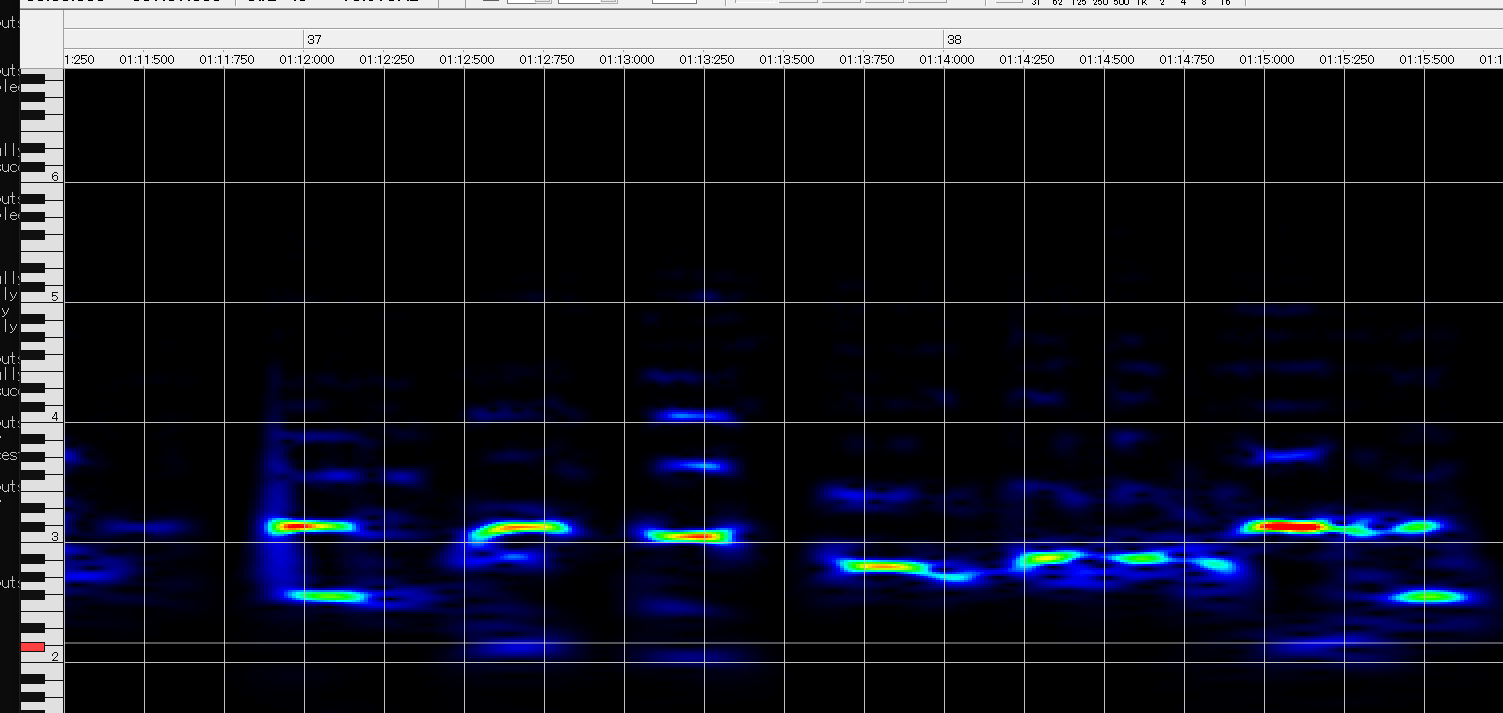Jump to 01:13:000 on the time ruler
Image resolution: width=1503 pixels, height=713 pixels.
(627, 60)
